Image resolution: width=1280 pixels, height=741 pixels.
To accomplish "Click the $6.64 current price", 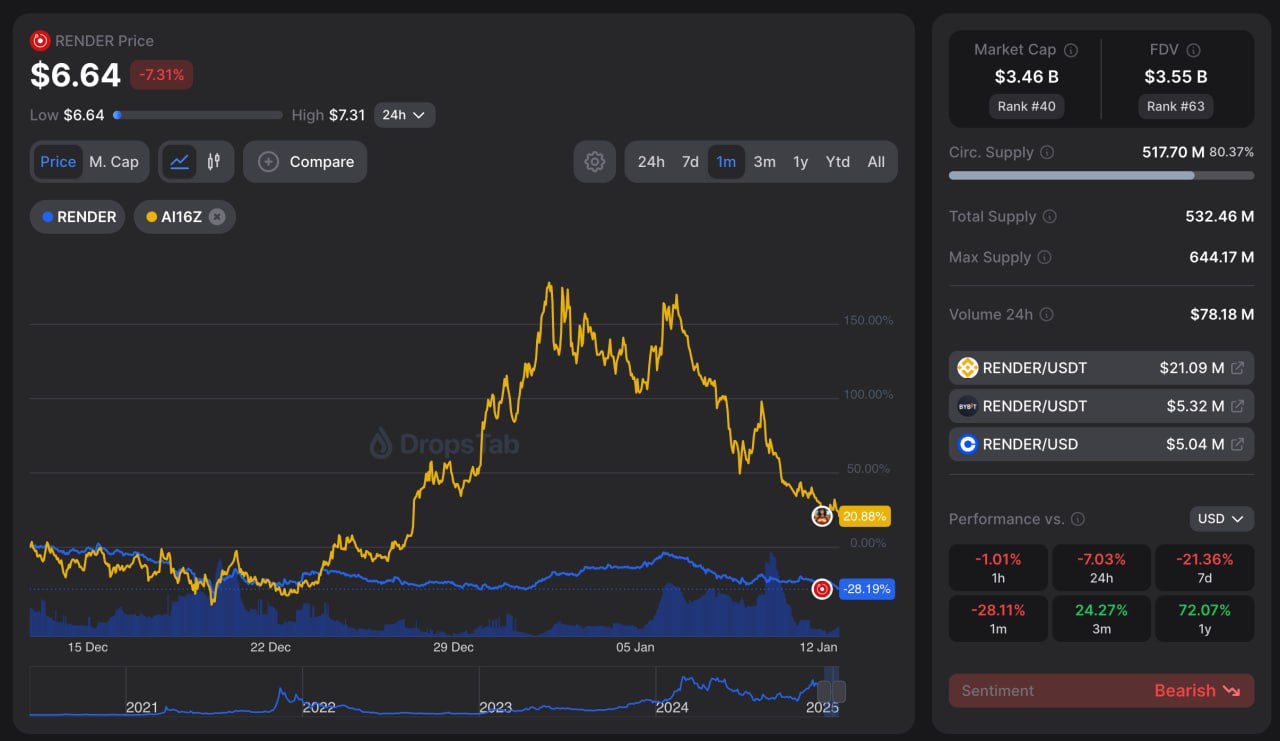I will pyautogui.click(x=75, y=75).
